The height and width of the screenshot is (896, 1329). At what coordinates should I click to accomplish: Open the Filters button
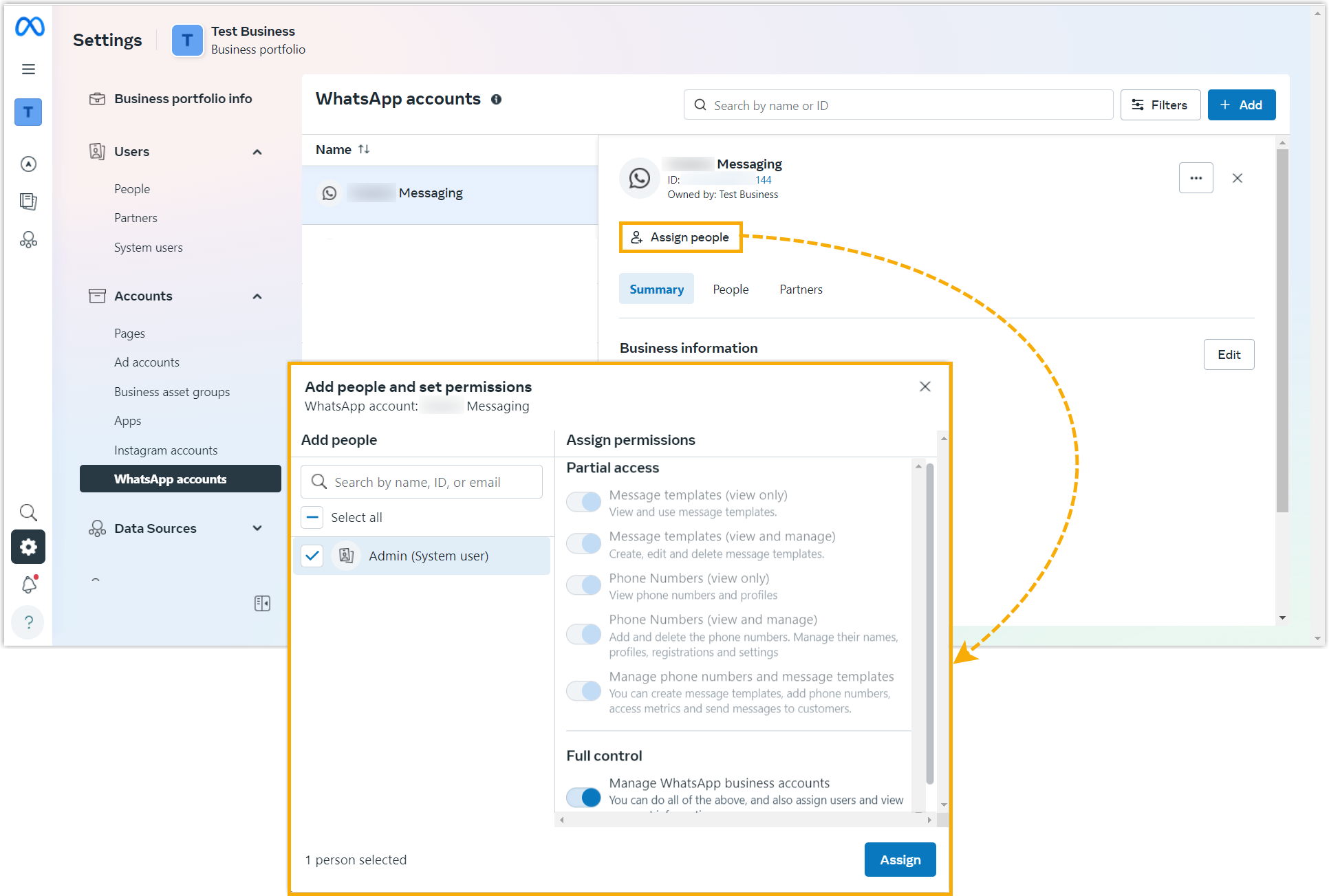click(1160, 105)
